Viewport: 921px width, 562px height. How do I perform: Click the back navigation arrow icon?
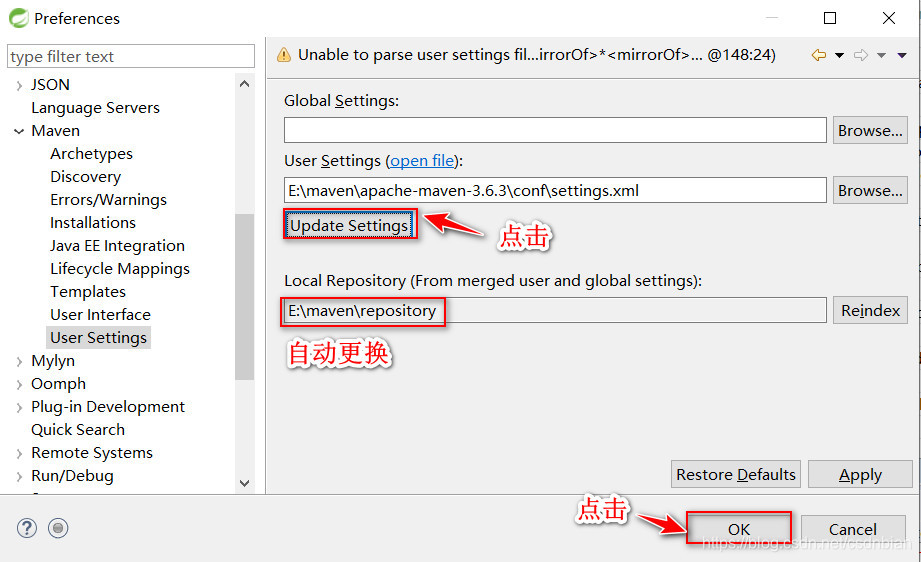pyautogui.click(x=819, y=55)
